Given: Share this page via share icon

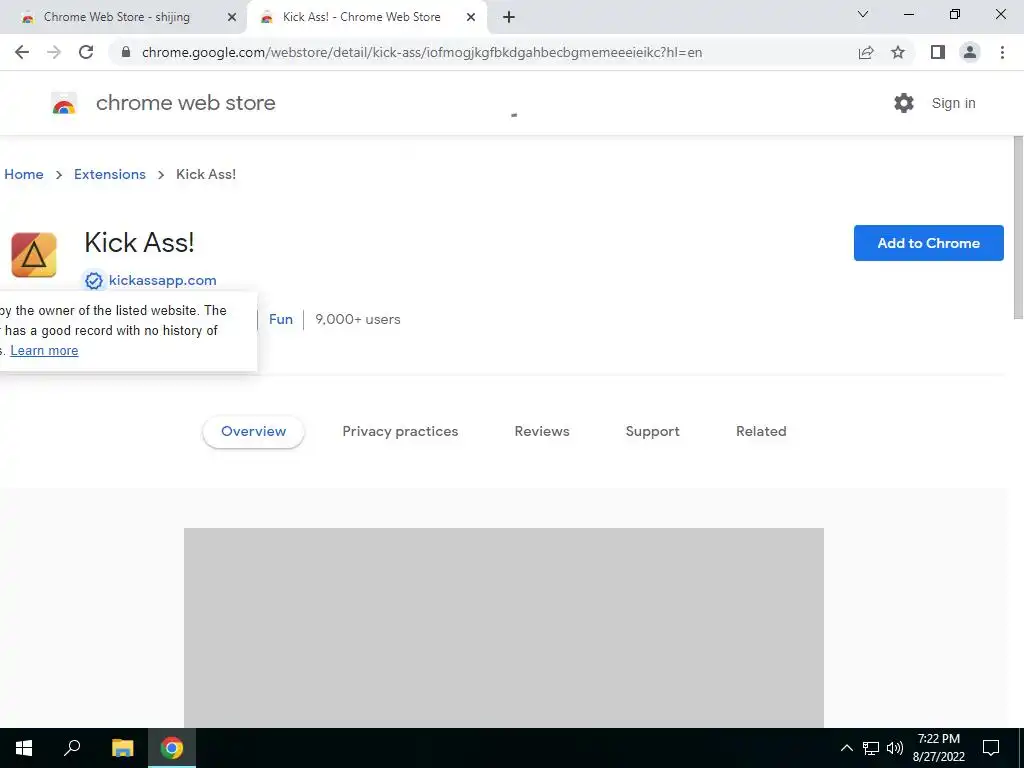Looking at the screenshot, I should [x=866, y=52].
